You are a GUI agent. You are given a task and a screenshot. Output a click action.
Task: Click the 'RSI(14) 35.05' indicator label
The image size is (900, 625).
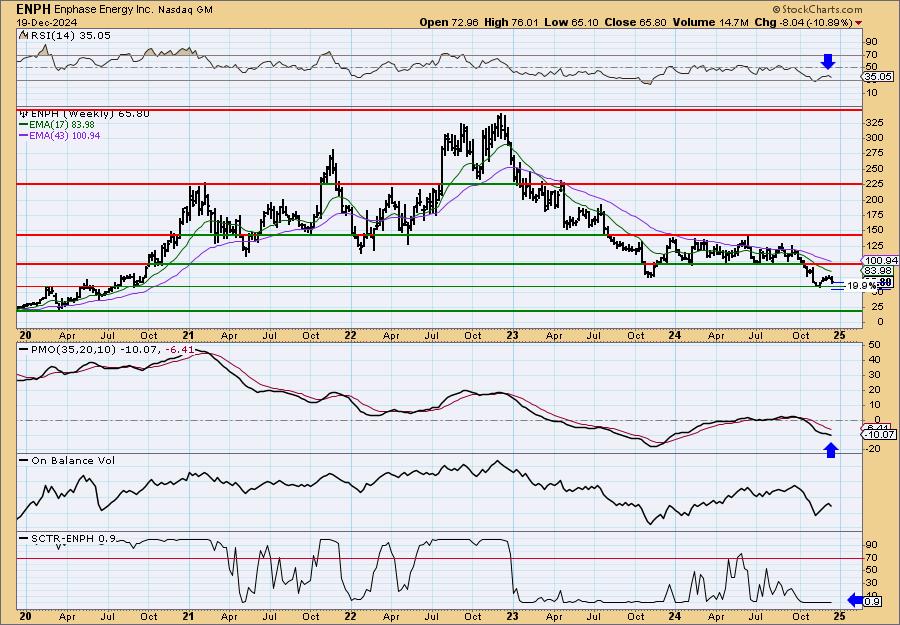[69, 36]
